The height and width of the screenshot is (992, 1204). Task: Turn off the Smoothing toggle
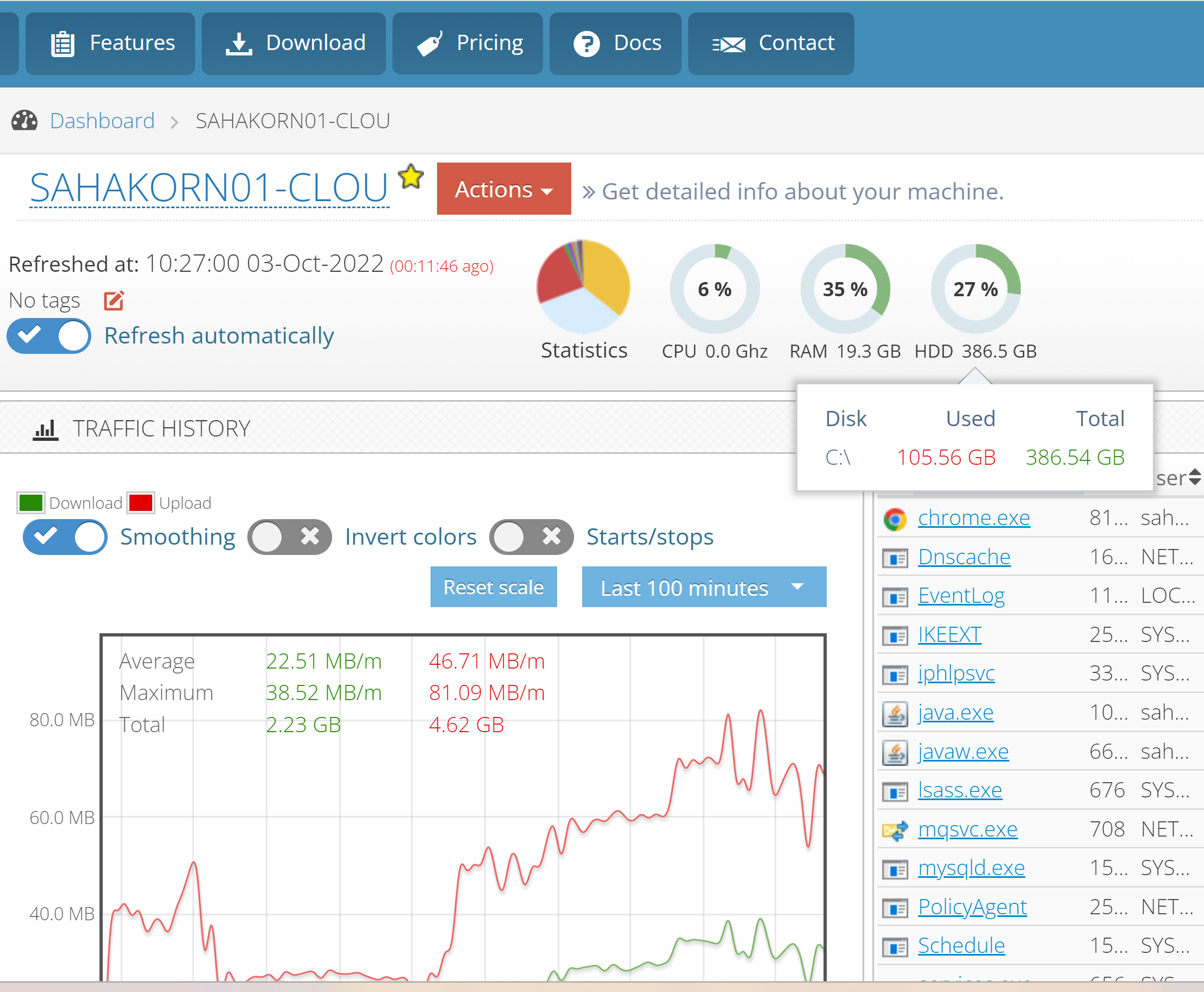click(x=65, y=537)
